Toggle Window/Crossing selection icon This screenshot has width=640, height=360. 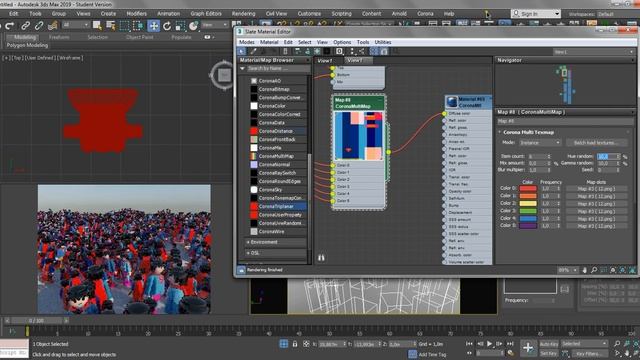click(138, 26)
